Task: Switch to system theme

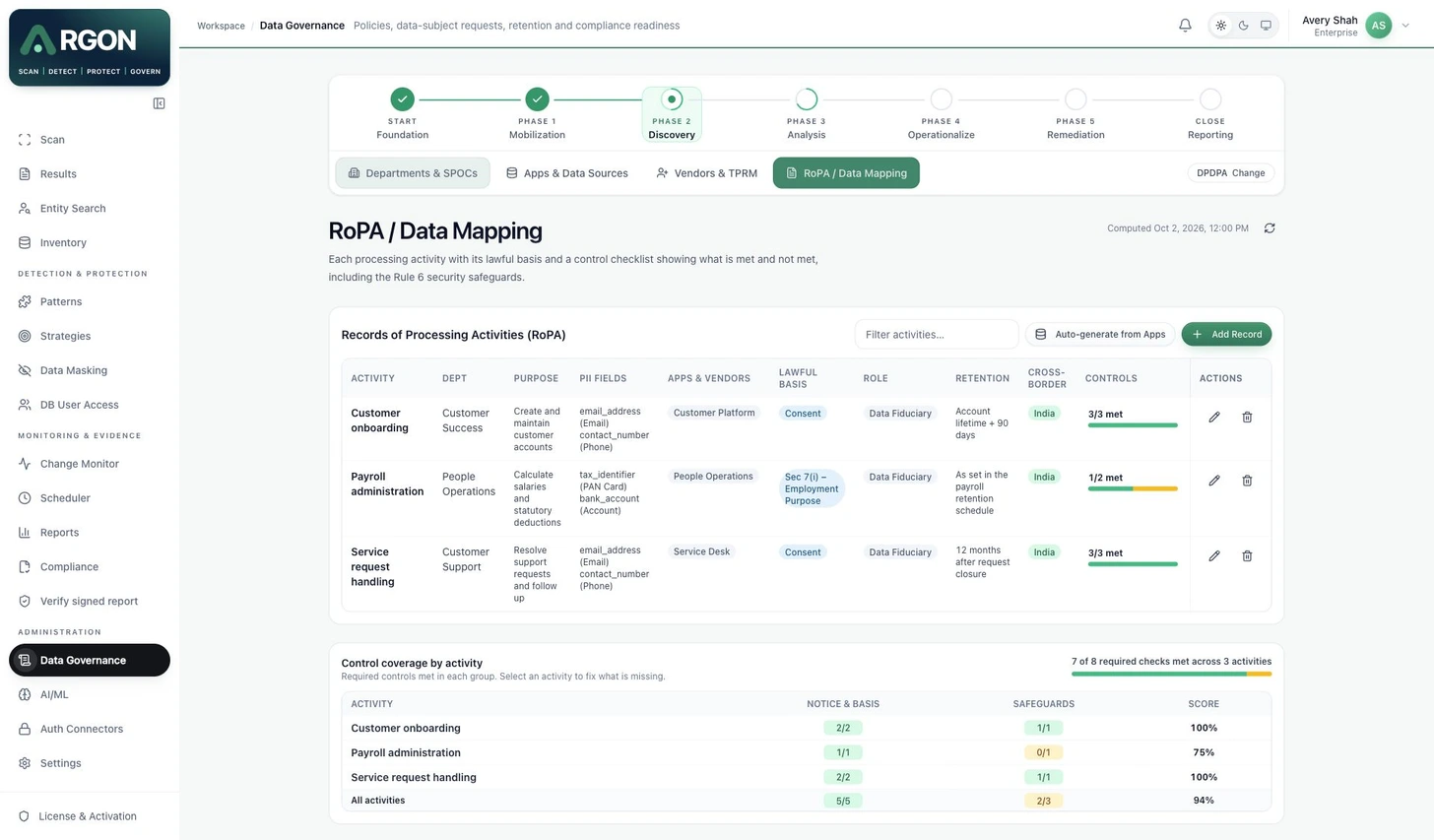Action: click(1267, 26)
